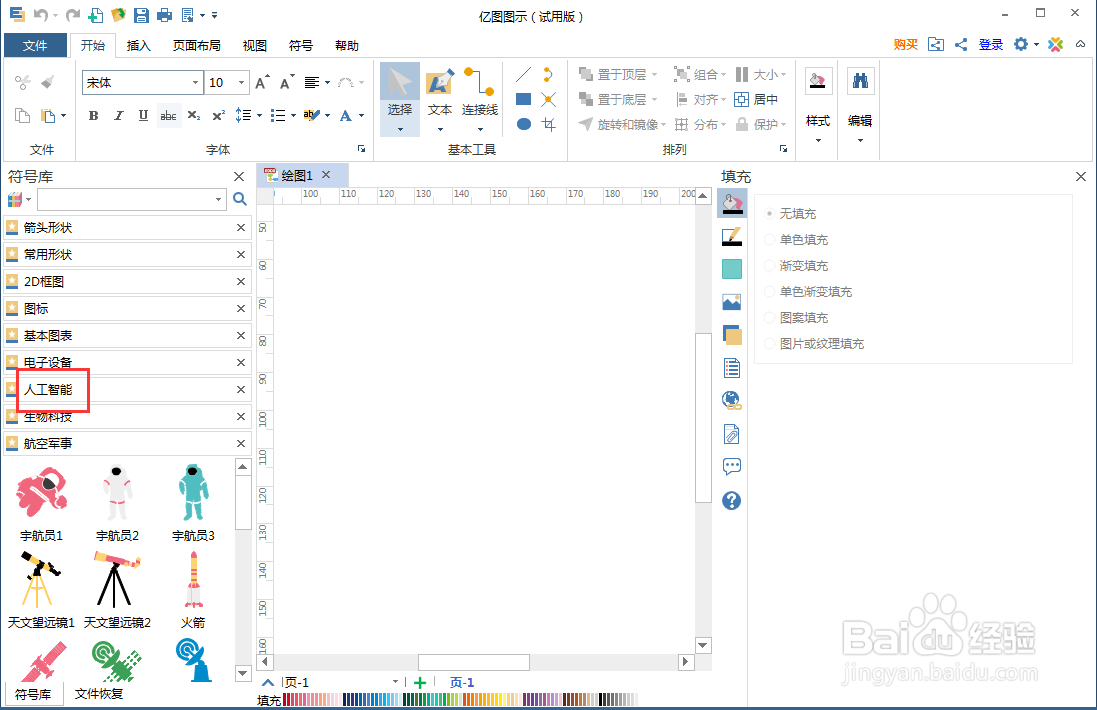Switch to the Symbol ribbon tab
The image size is (1097, 710).
coord(301,45)
